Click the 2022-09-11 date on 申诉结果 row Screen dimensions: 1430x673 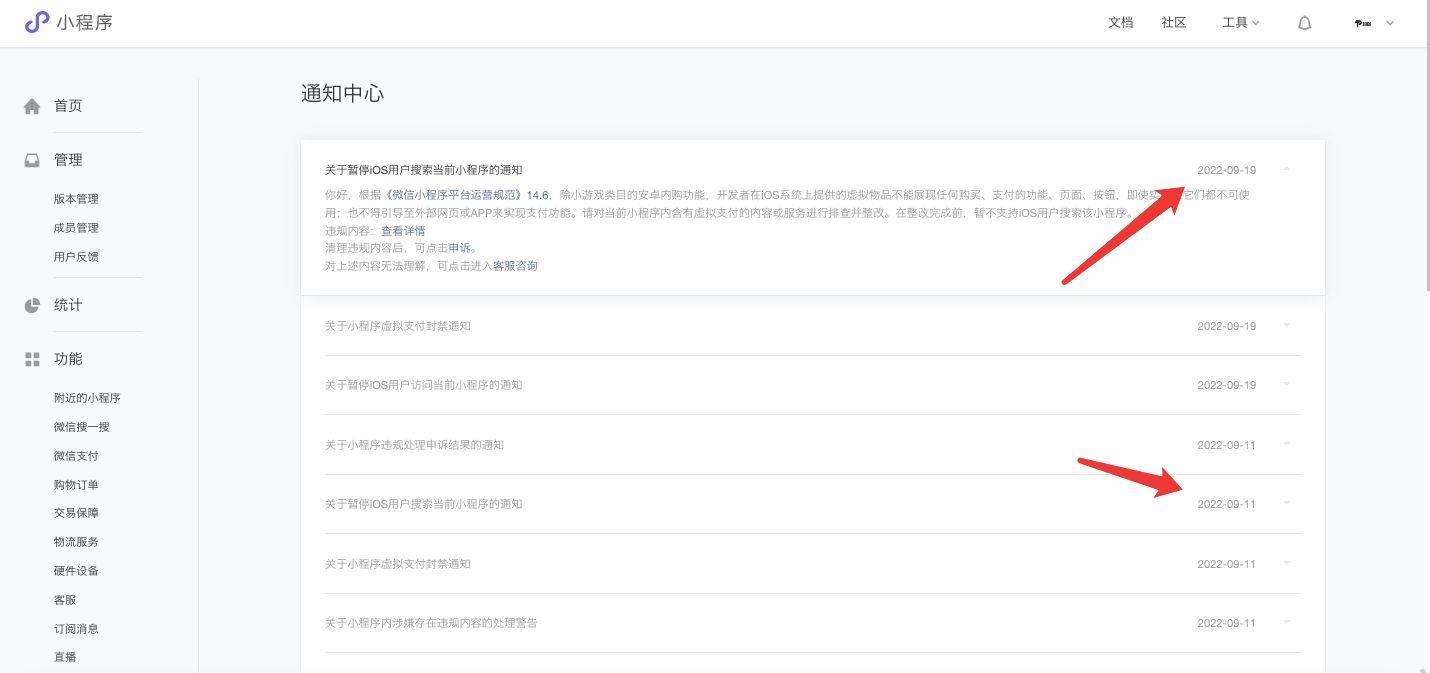click(x=1226, y=445)
